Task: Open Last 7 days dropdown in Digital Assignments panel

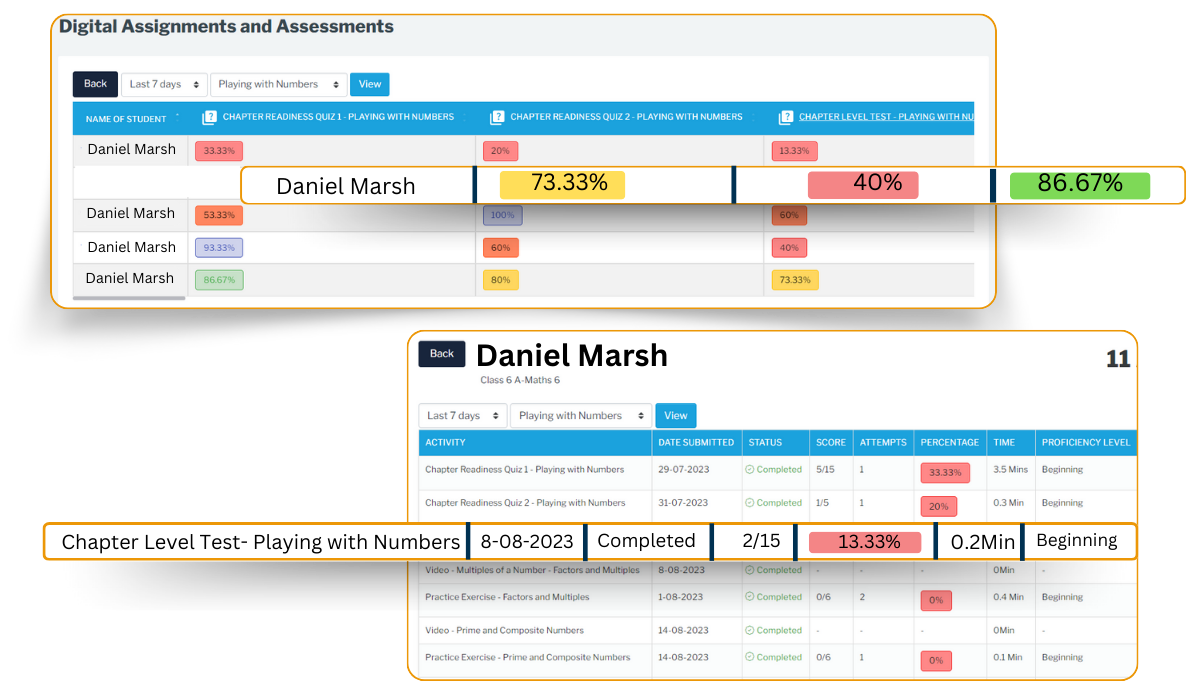Action: click(164, 85)
